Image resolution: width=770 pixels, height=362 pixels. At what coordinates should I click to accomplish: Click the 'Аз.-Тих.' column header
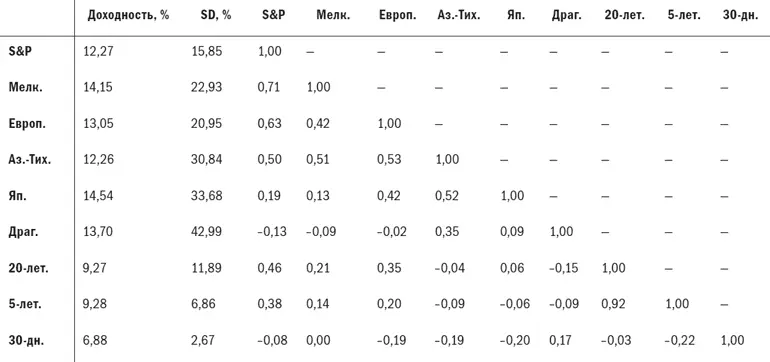coord(459,15)
